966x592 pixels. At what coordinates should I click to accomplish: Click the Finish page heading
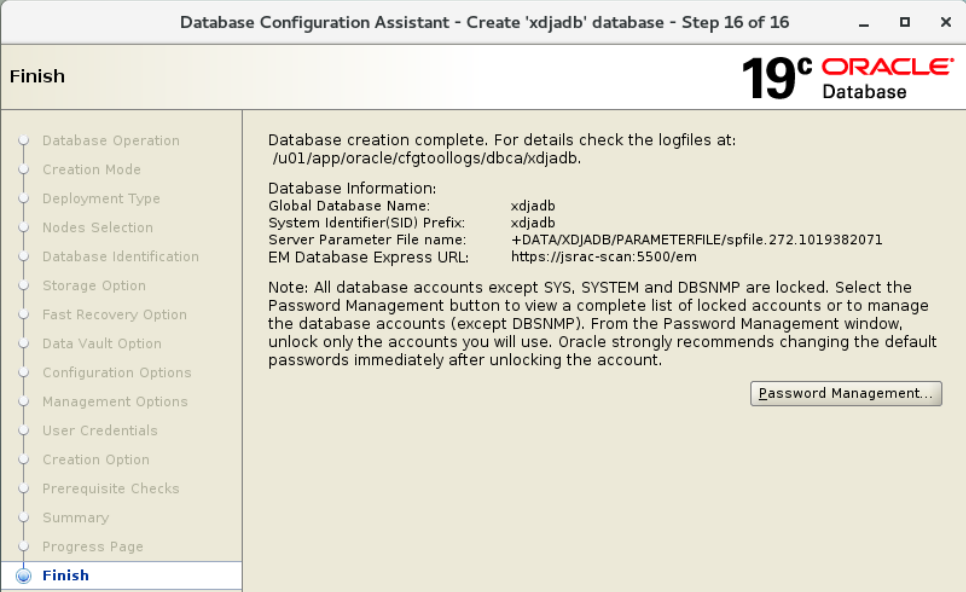tap(37, 76)
